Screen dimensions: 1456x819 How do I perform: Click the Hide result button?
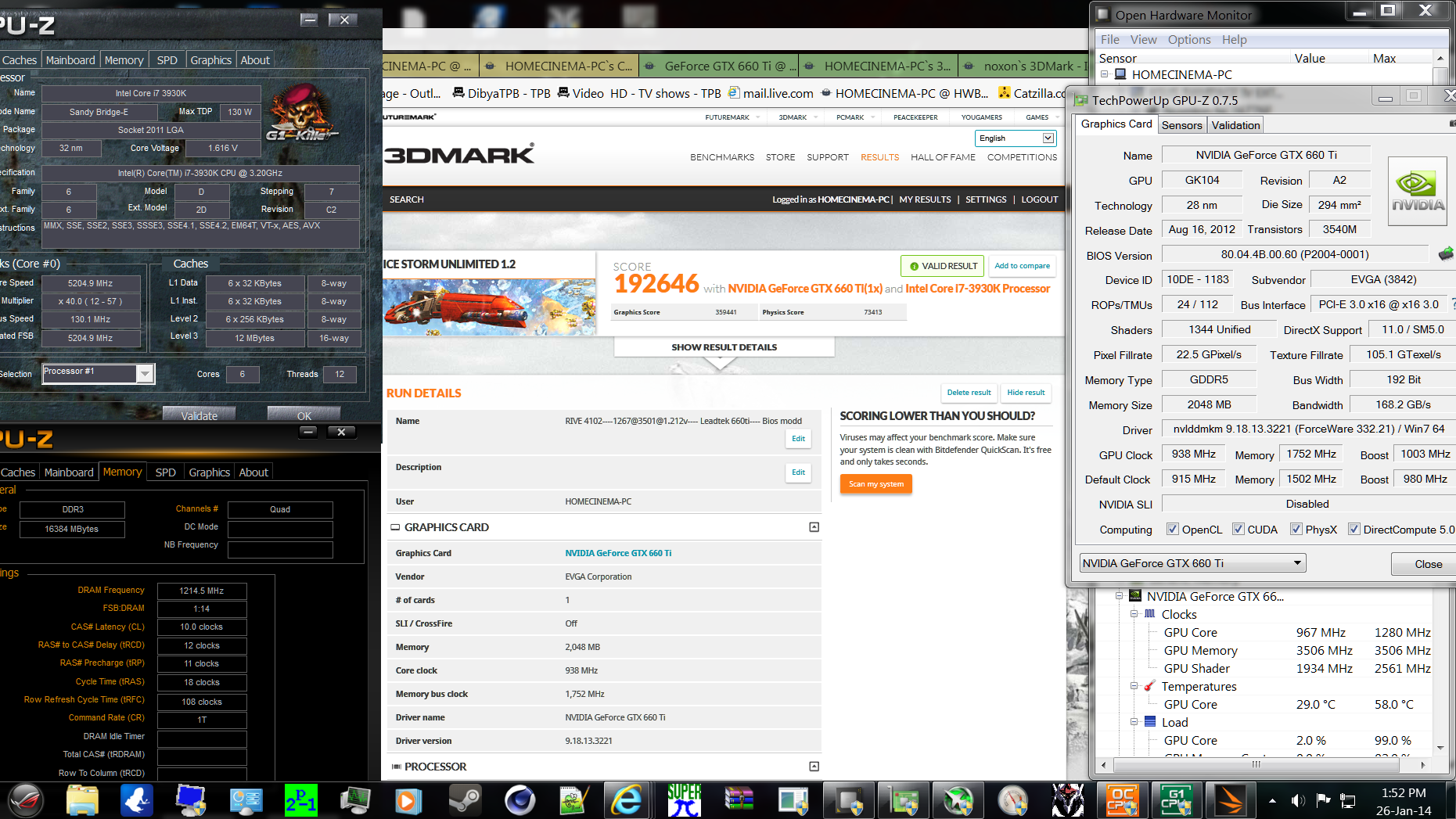(1026, 393)
